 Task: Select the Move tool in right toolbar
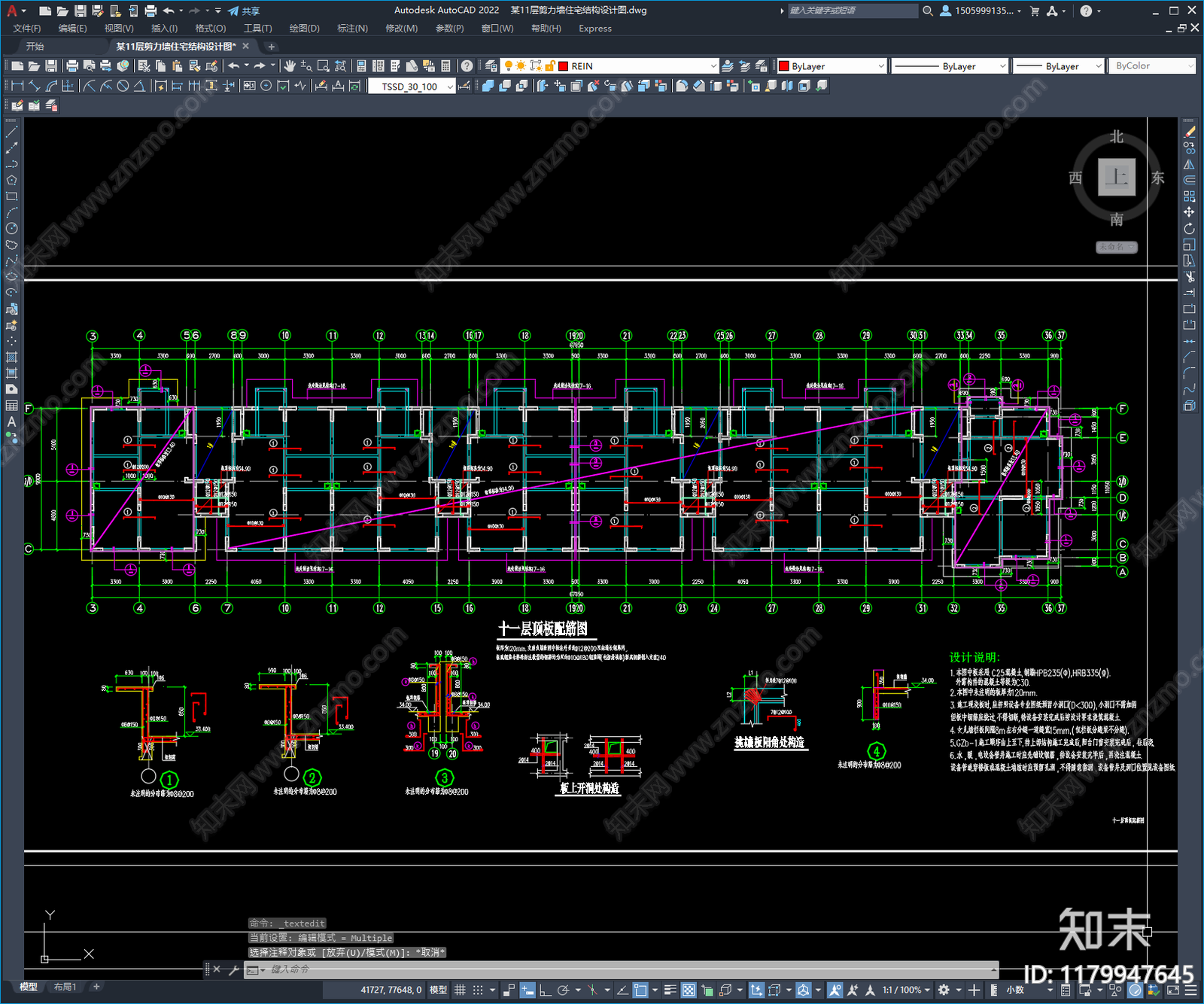1189,212
